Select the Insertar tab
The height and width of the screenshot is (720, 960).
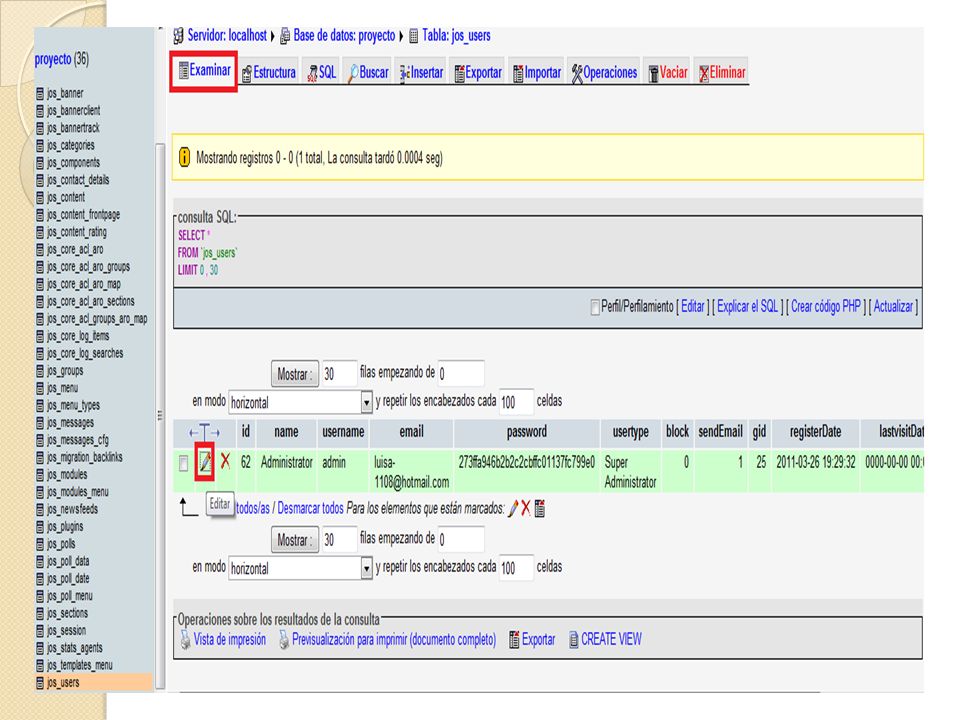click(x=421, y=73)
